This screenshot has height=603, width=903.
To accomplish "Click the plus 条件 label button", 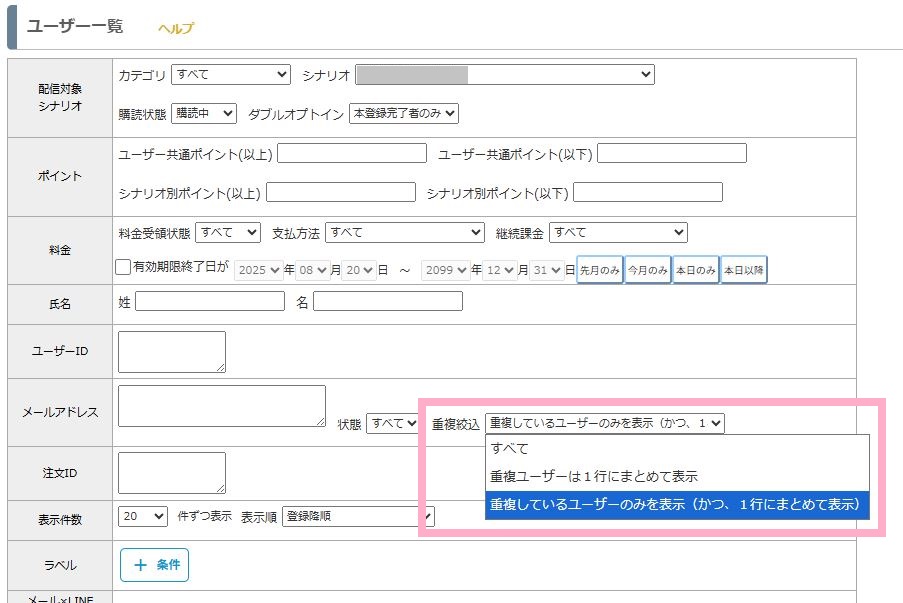I will (x=154, y=565).
